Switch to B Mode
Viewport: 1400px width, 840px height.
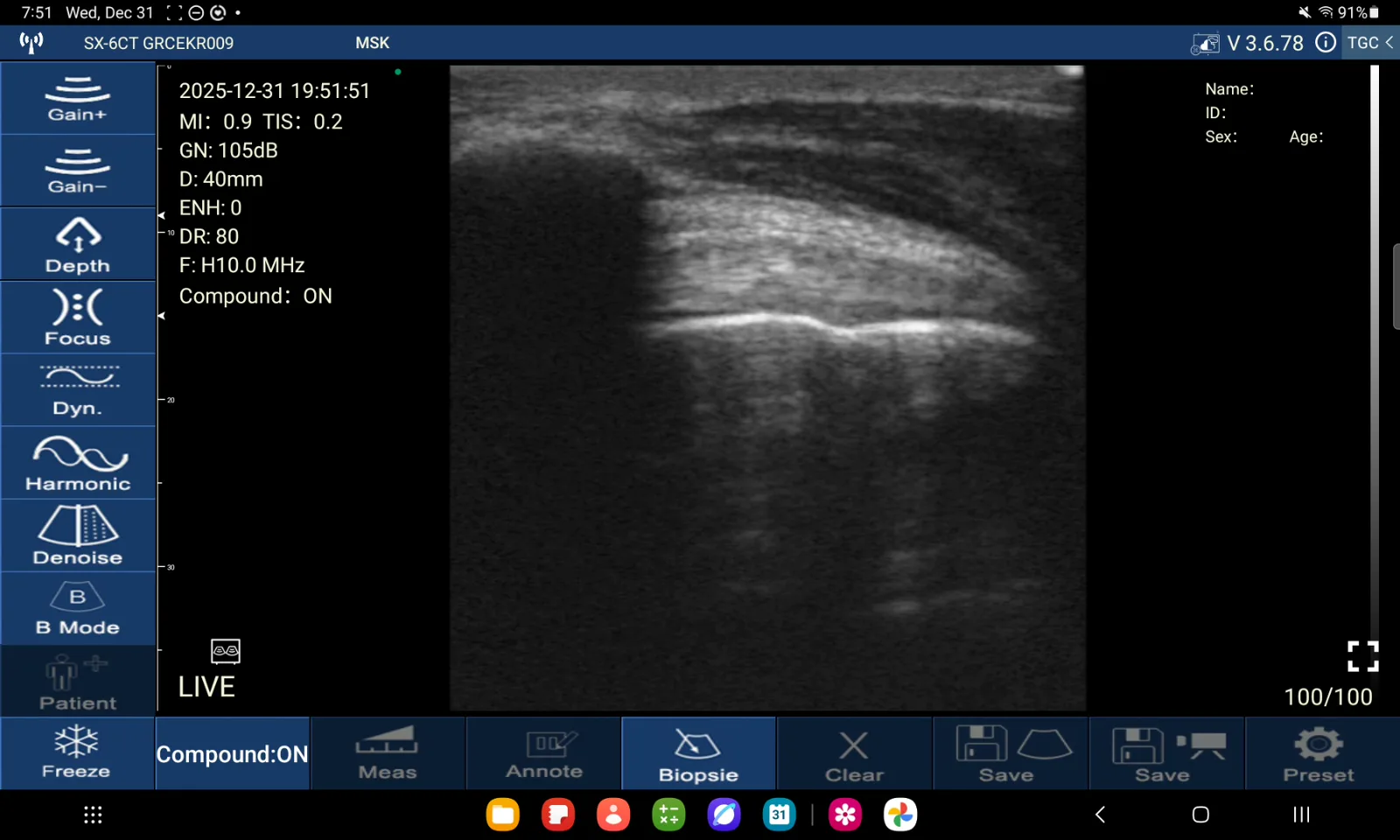[78, 609]
